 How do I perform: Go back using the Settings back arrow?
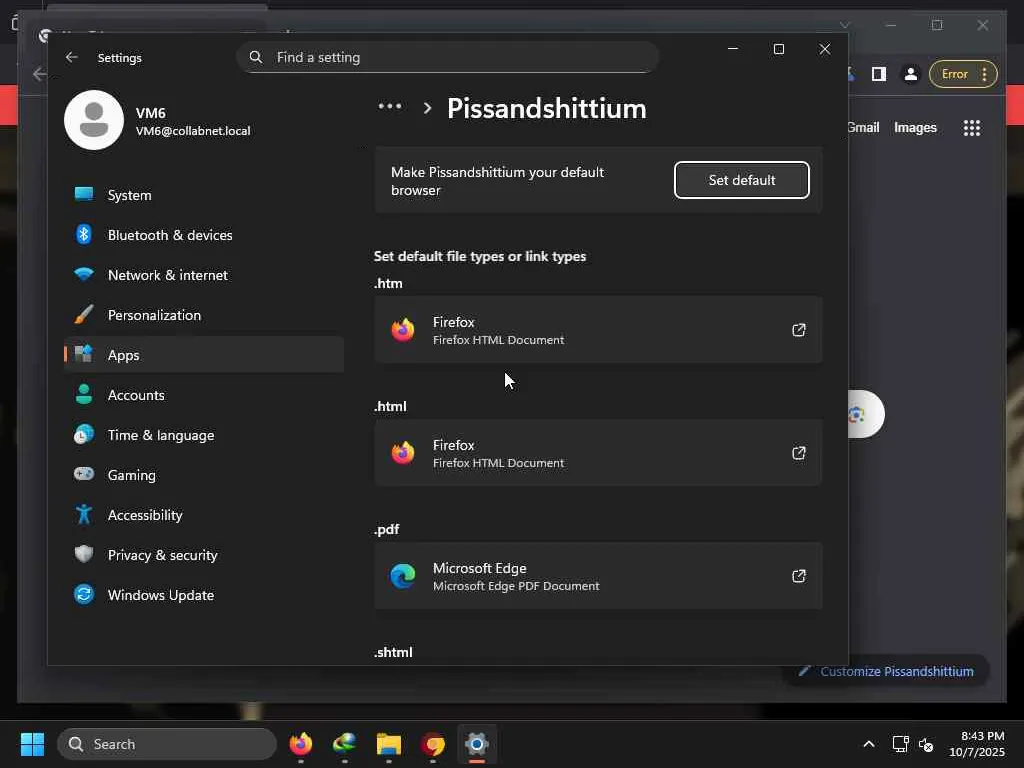point(72,57)
